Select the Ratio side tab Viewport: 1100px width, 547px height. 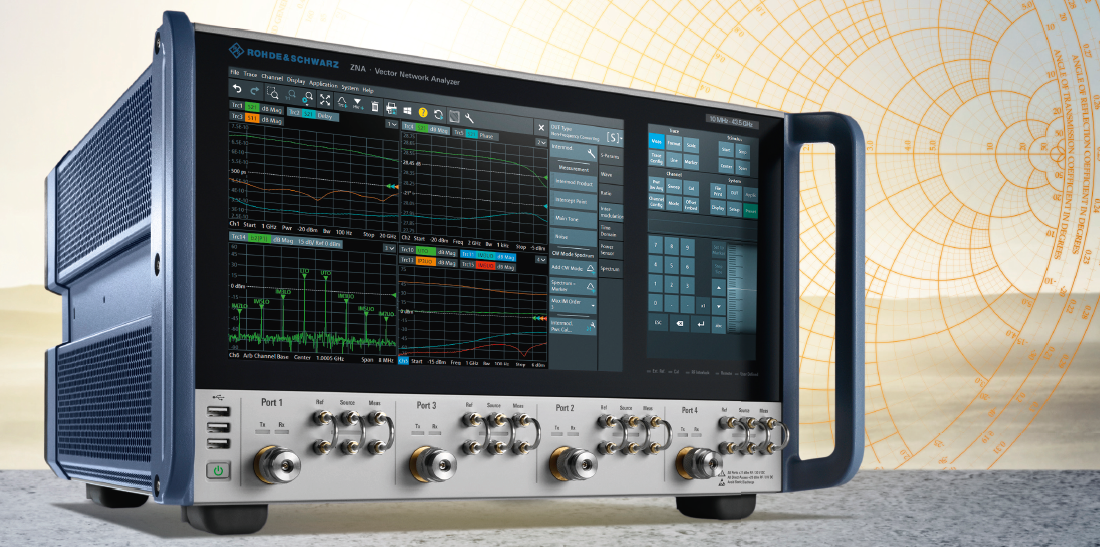[x=610, y=193]
